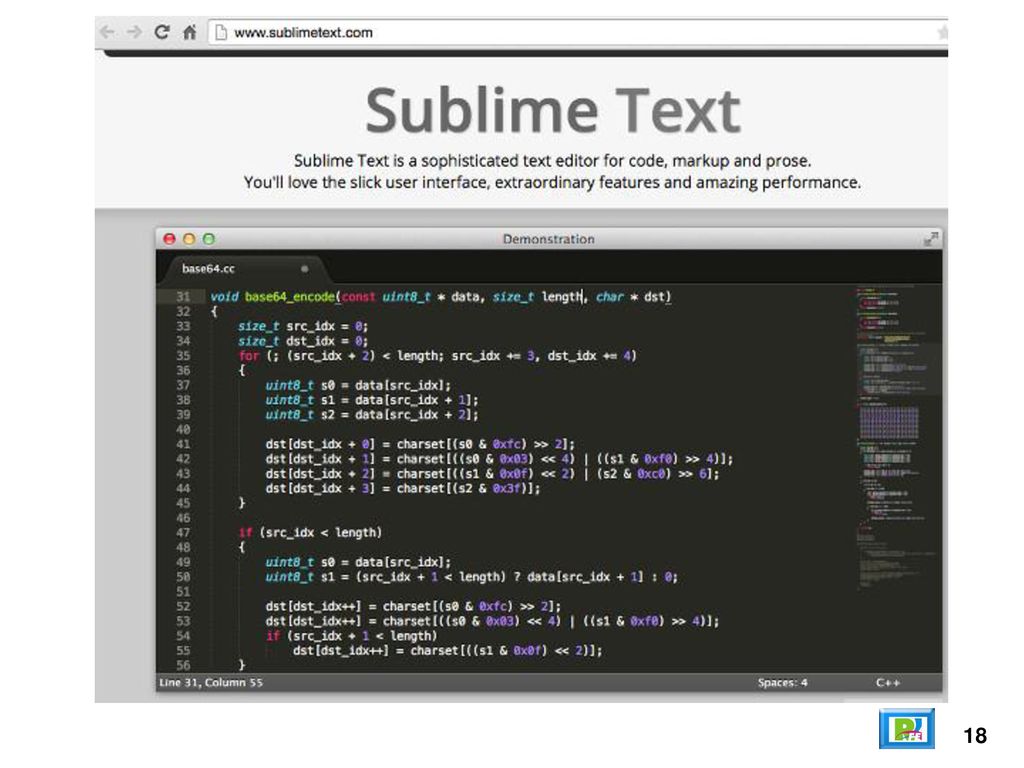Click 'size_t dst_idx = 0;' line
The width and height of the screenshot is (1024, 768).
coord(303,341)
